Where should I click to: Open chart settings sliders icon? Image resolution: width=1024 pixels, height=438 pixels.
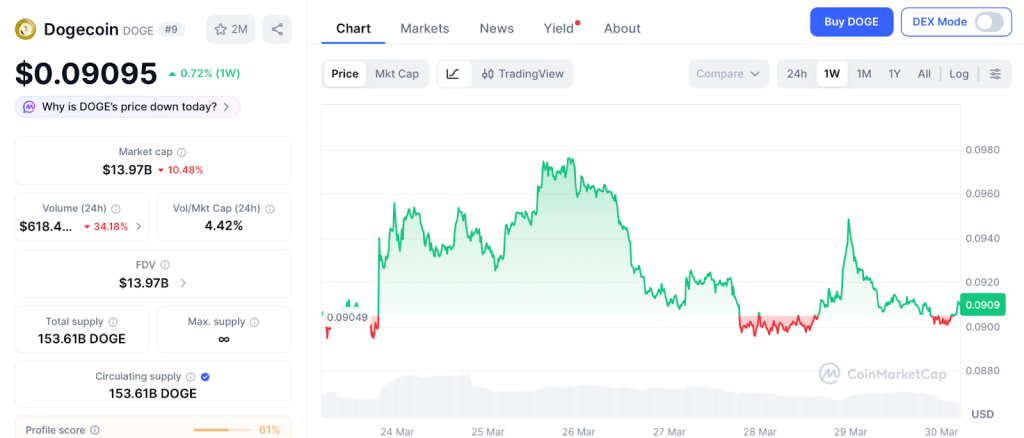[995, 74]
